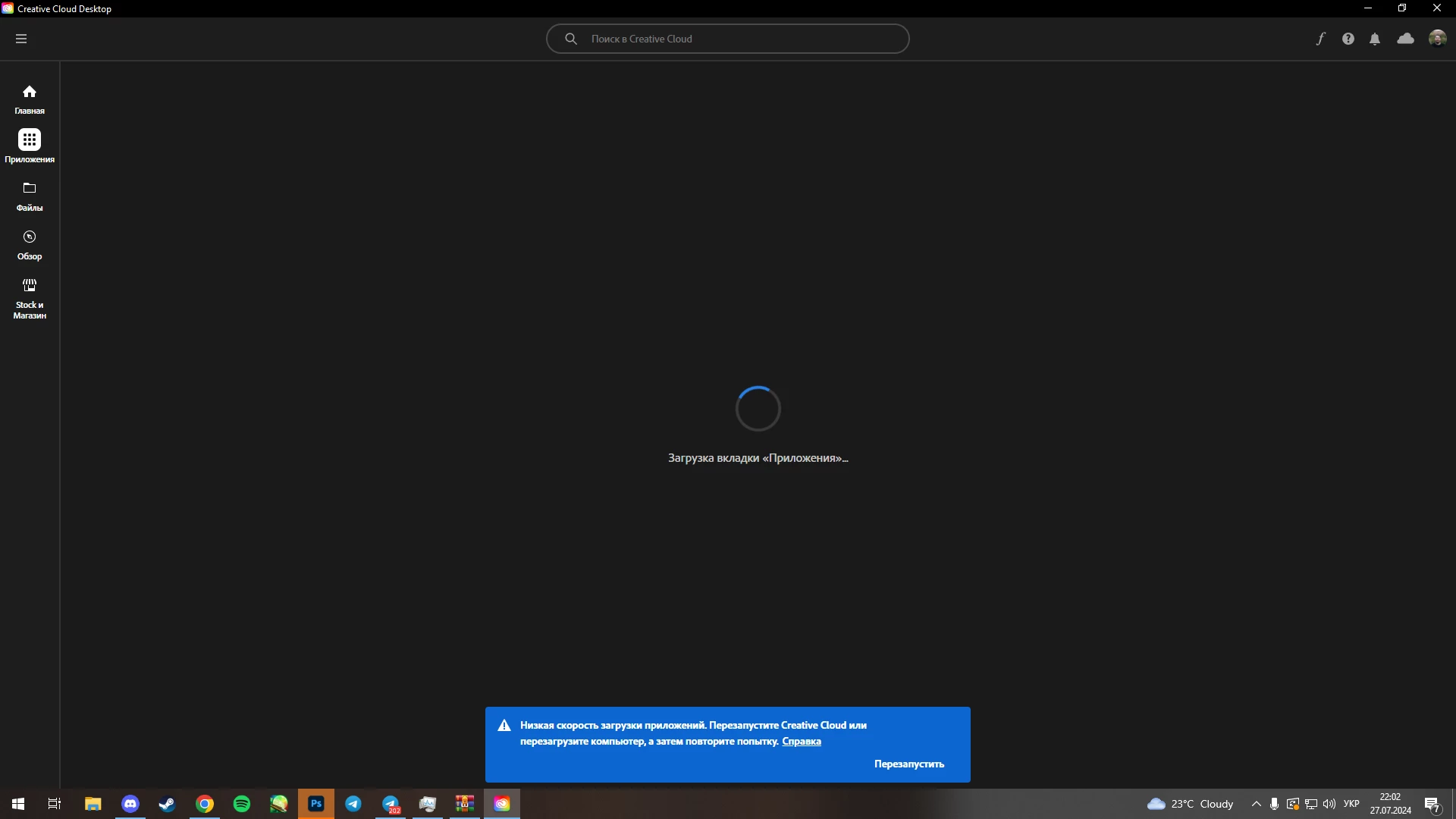
Task: Go to Главная home tab
Action: (30, 99)
